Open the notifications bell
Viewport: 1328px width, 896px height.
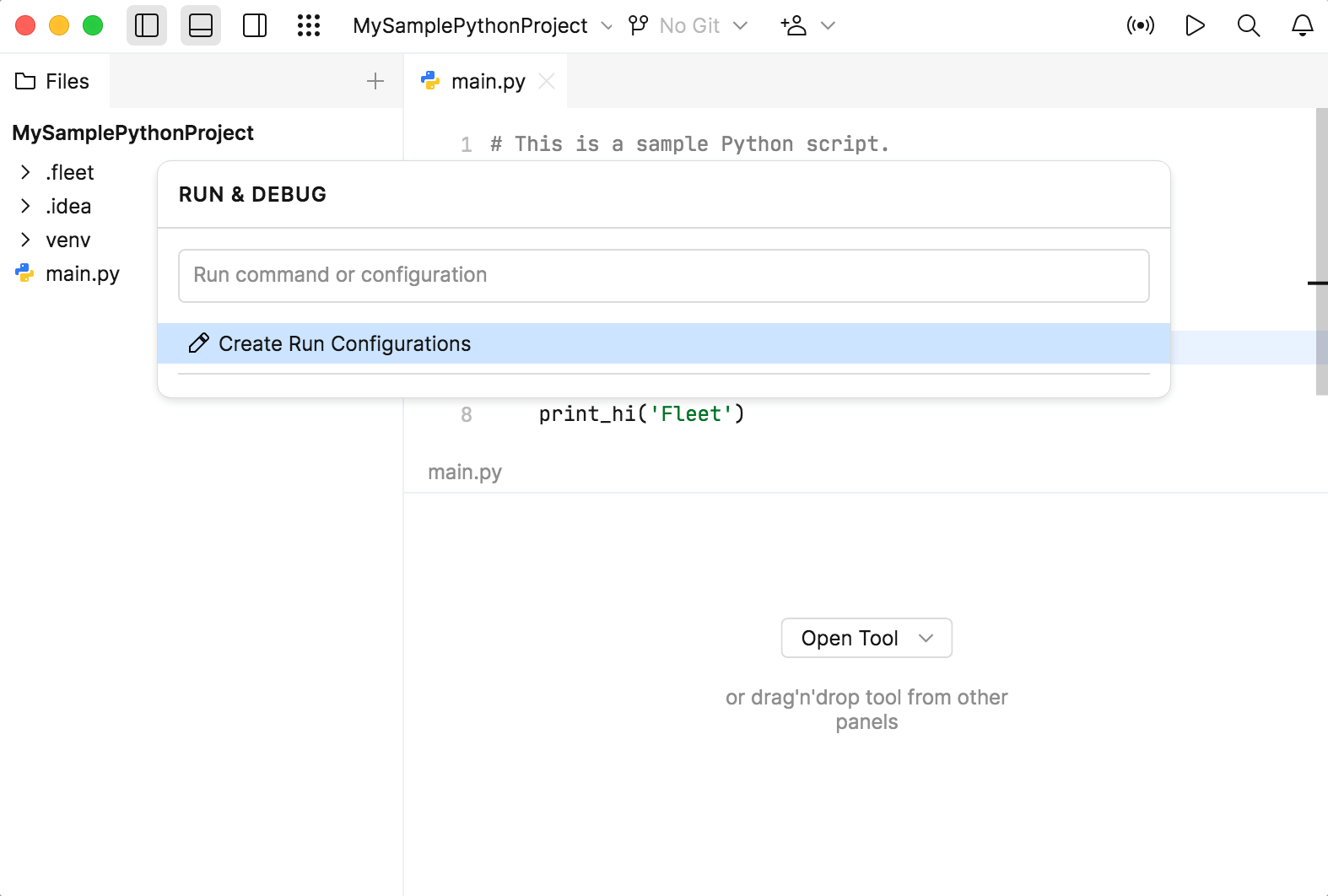coord(1303,26)
